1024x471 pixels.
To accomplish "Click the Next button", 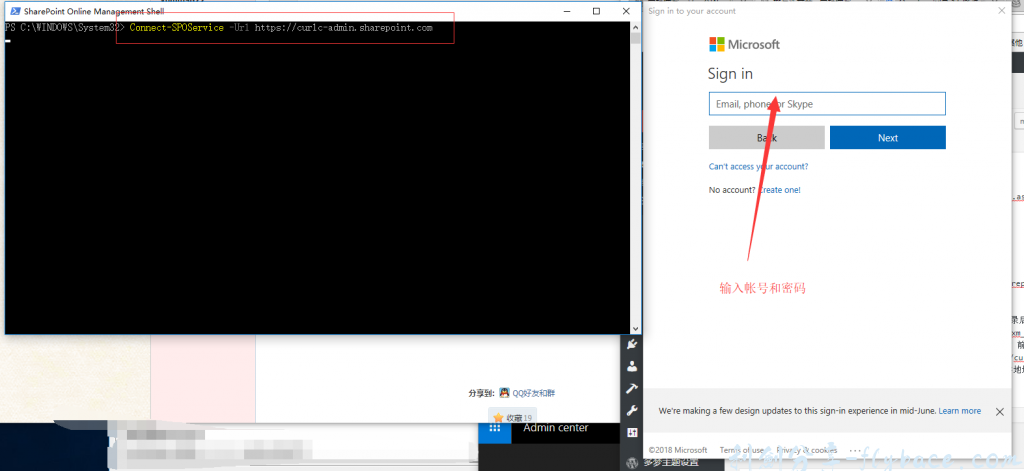I will (x=887, y=138).
